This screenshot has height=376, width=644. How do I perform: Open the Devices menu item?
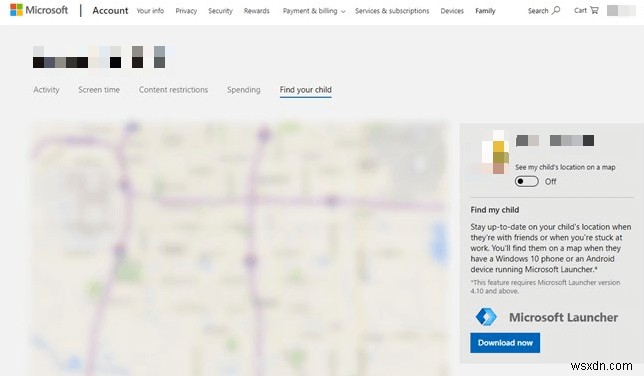click(452, 11)
